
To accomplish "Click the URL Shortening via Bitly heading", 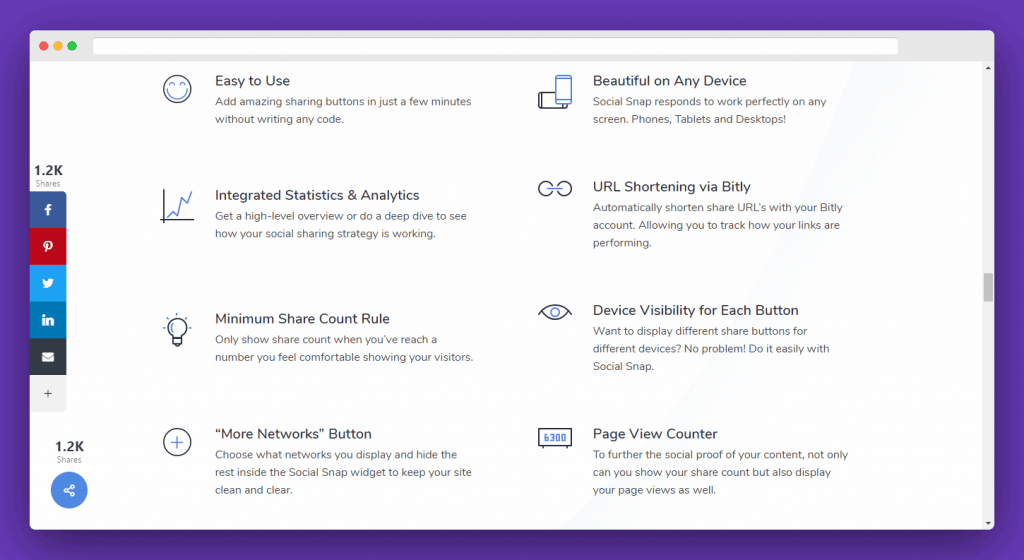I will [x=671, y=187].
